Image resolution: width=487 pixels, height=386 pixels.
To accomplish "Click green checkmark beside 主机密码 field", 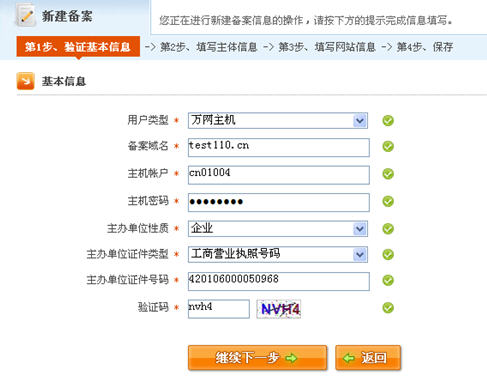I will (388, 201).
